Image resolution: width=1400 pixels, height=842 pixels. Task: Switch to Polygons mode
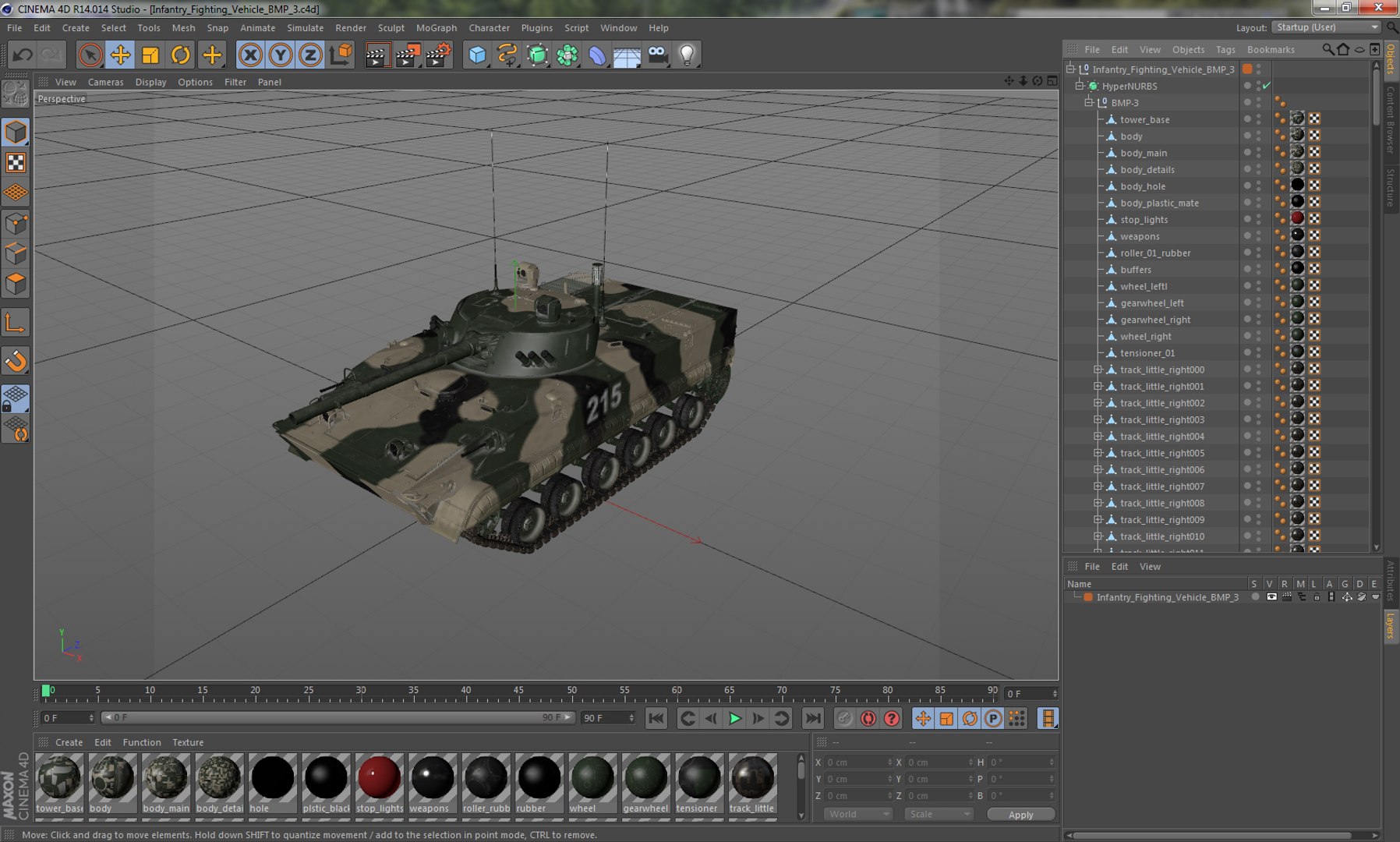coord(16,284)
